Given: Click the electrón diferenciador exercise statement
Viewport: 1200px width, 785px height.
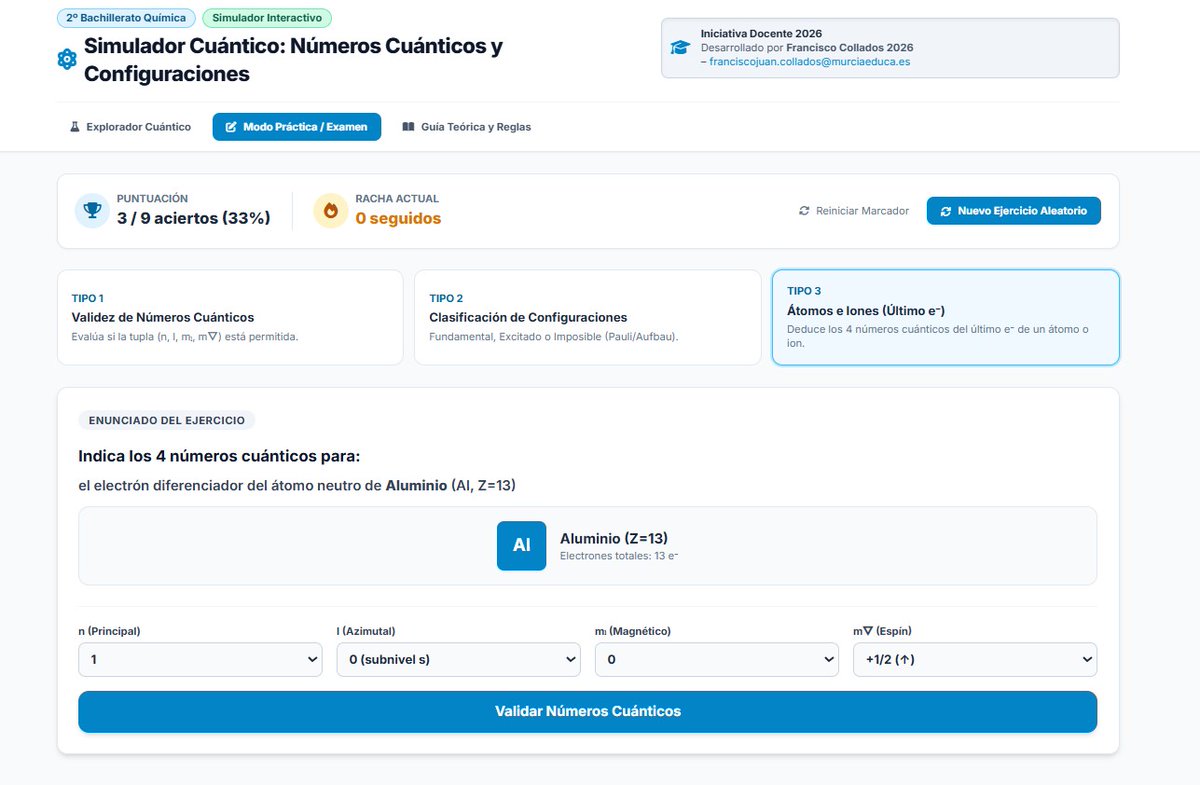Looking at the screenshot, I should coord(297,486).
